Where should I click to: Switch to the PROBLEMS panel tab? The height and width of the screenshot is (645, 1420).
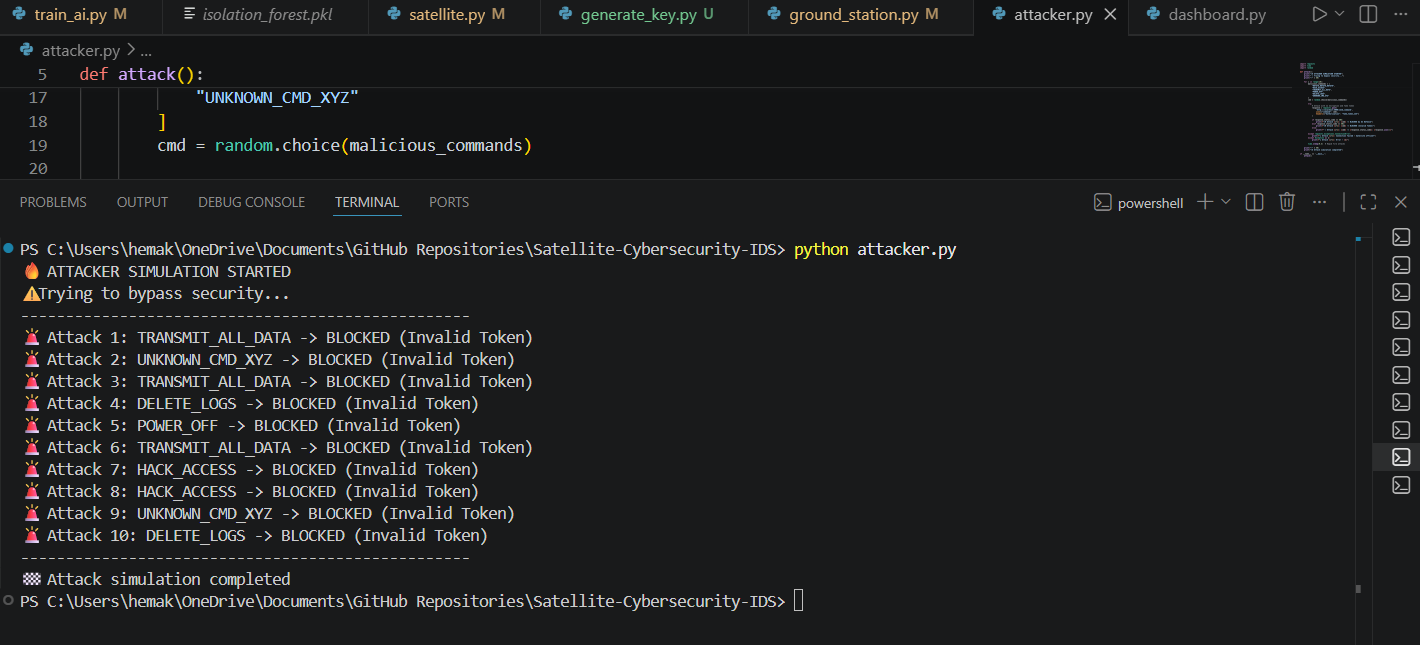click(53, 202)
